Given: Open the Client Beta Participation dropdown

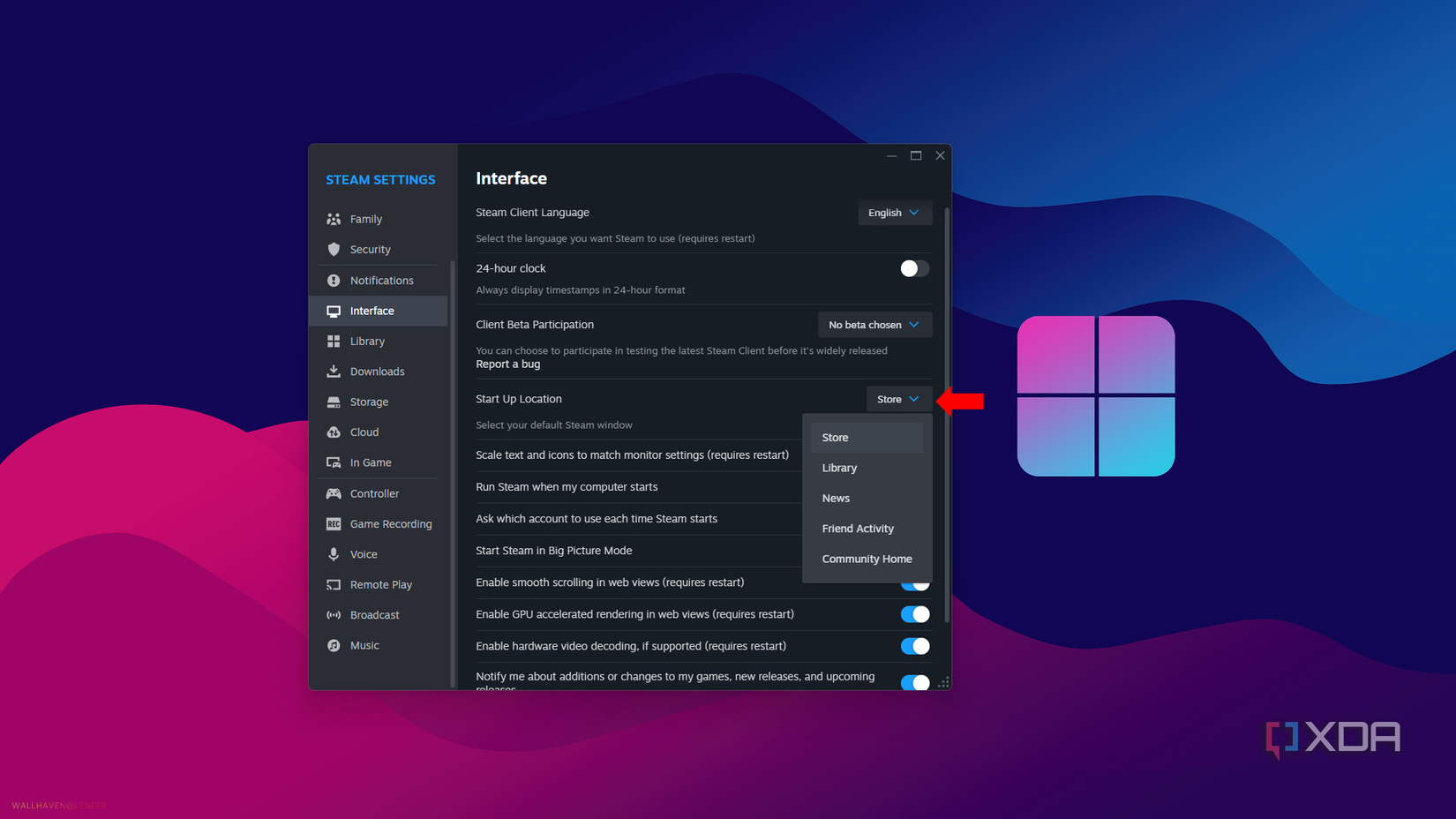Looking at the screenshot, I should 874,325.
